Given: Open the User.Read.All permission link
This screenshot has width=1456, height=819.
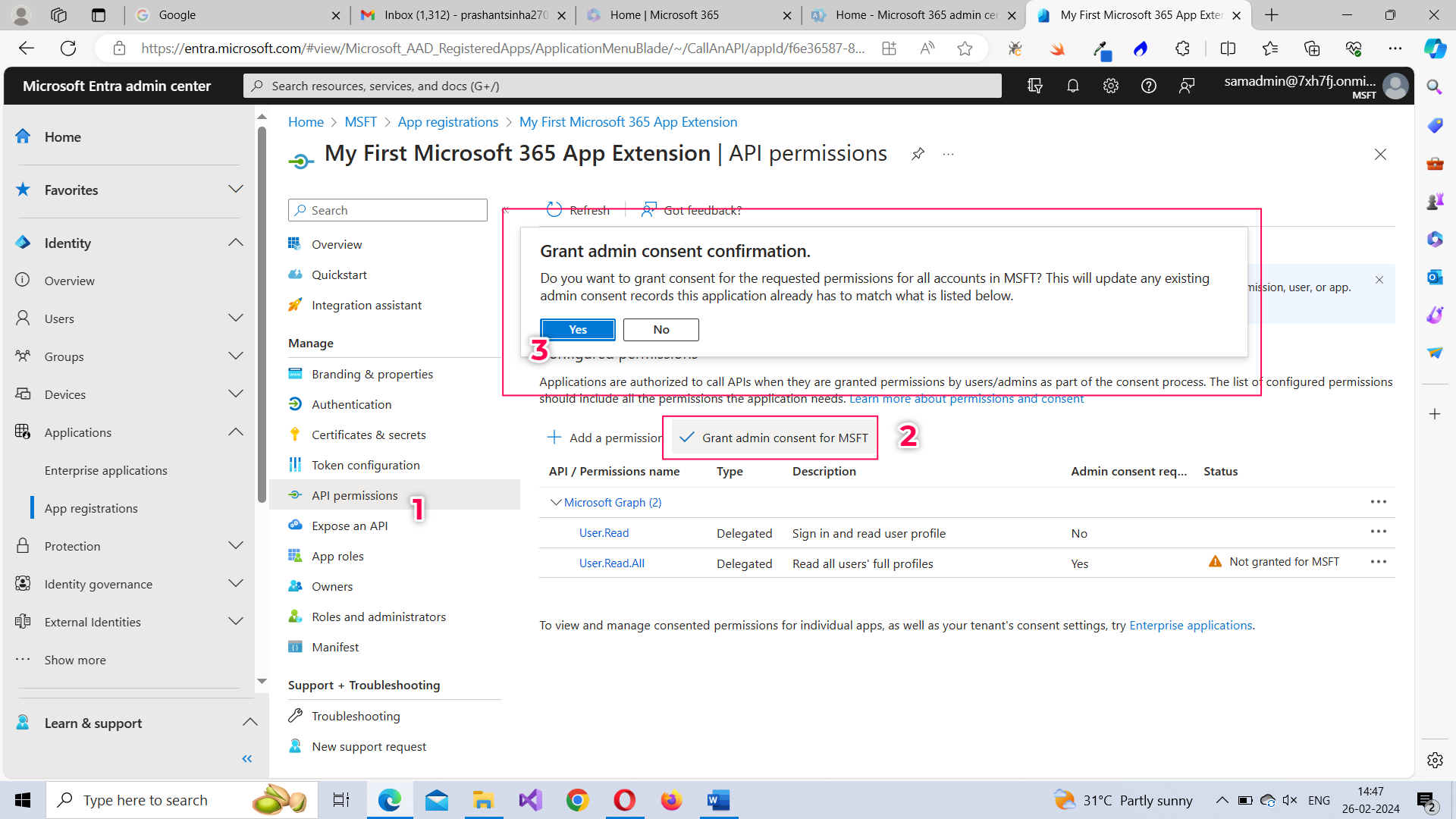Looking at the screenshot, I should point(612,563).
